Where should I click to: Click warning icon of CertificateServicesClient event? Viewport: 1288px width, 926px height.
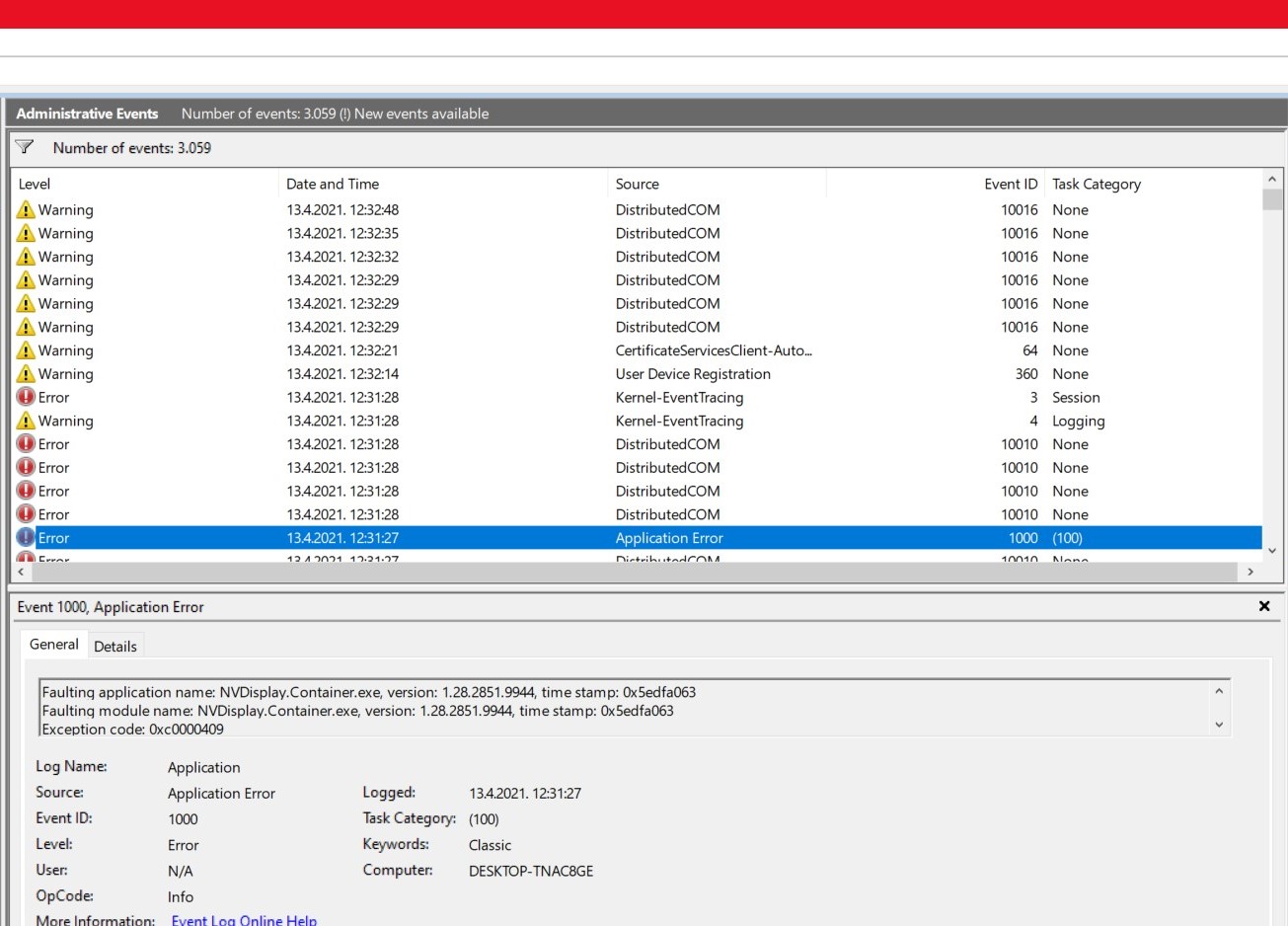pos(26,350)
